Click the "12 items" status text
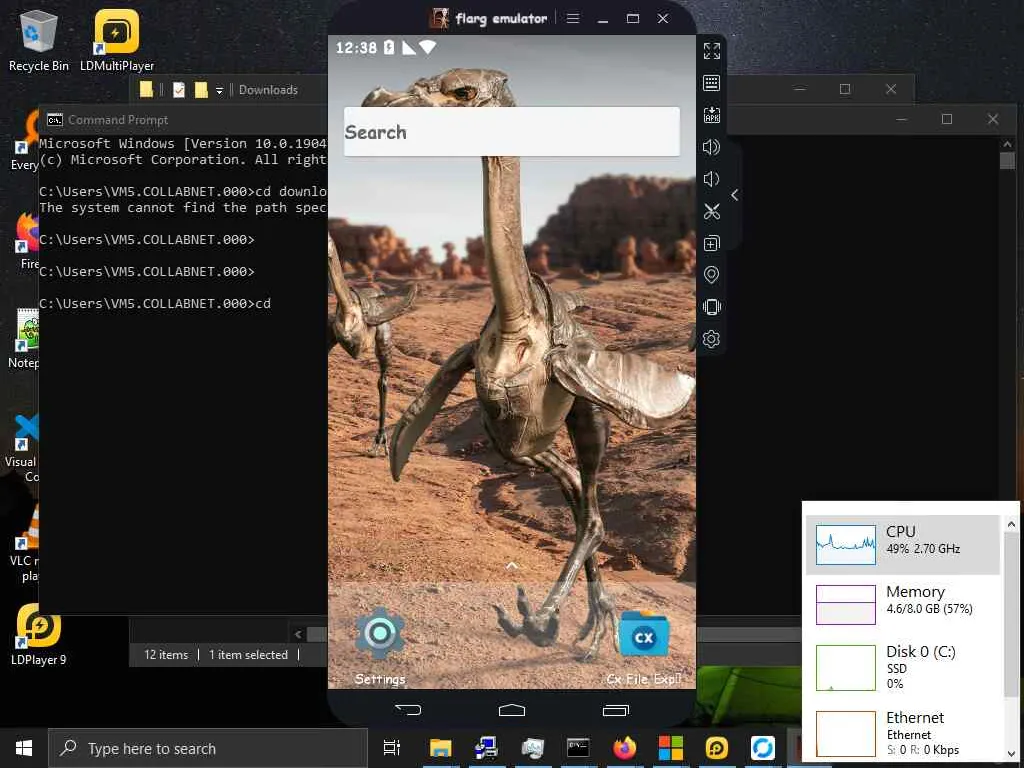Screen dimensions: 1024x768 (x=166, y=654)
